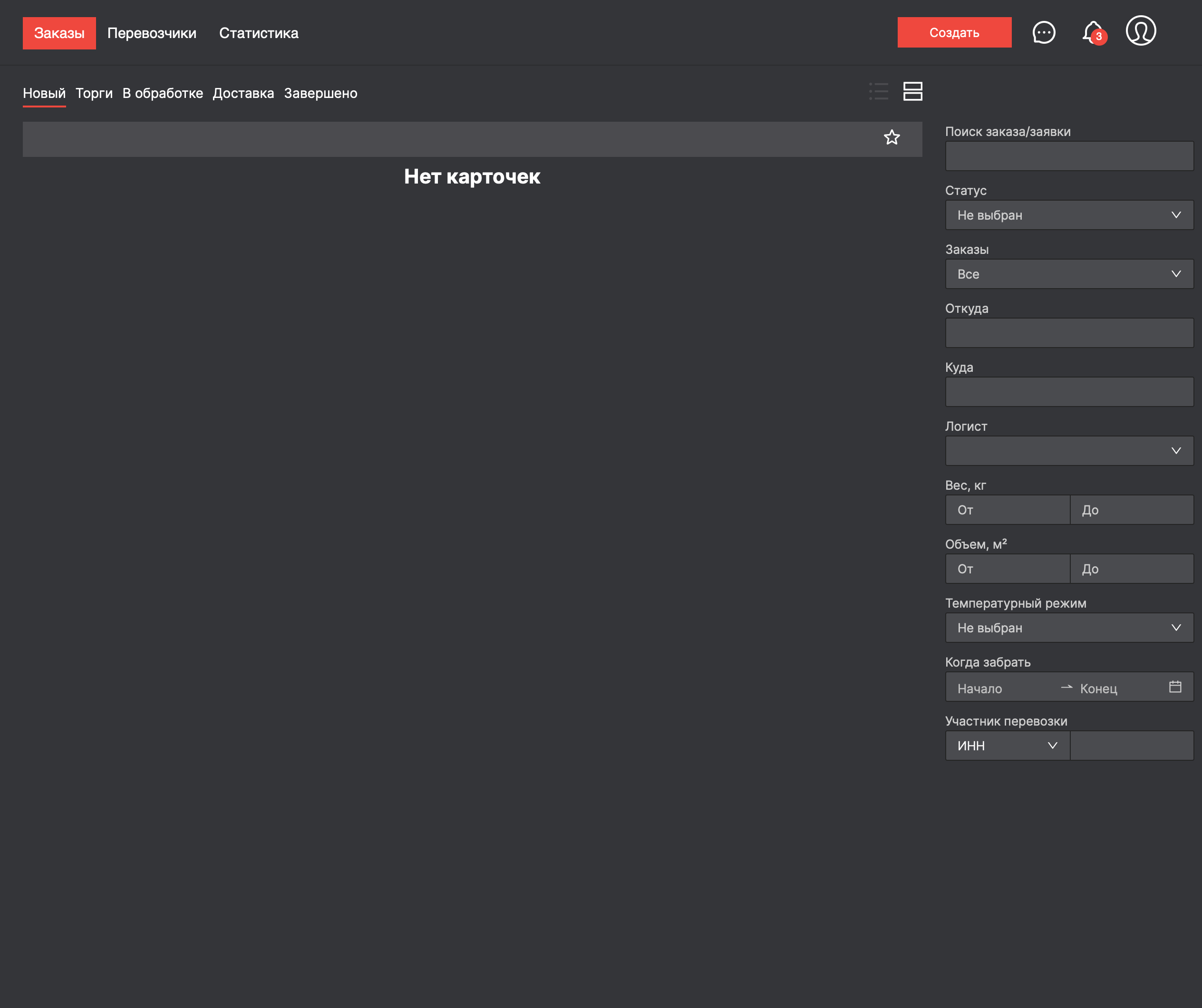Image resolution: width=1202 pixels, height=1008 pixels.
Task: Select the Завершено tab
Action: coord(320,93)
